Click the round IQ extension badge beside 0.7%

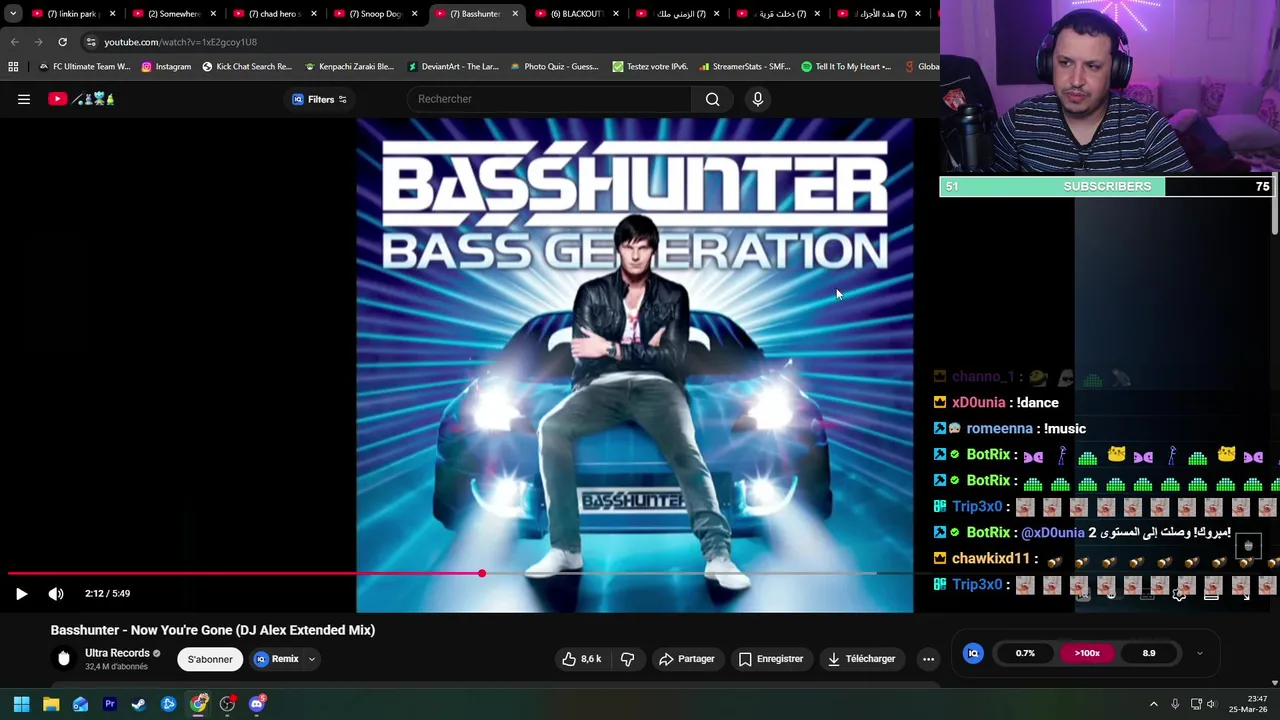tap(972, 653)
